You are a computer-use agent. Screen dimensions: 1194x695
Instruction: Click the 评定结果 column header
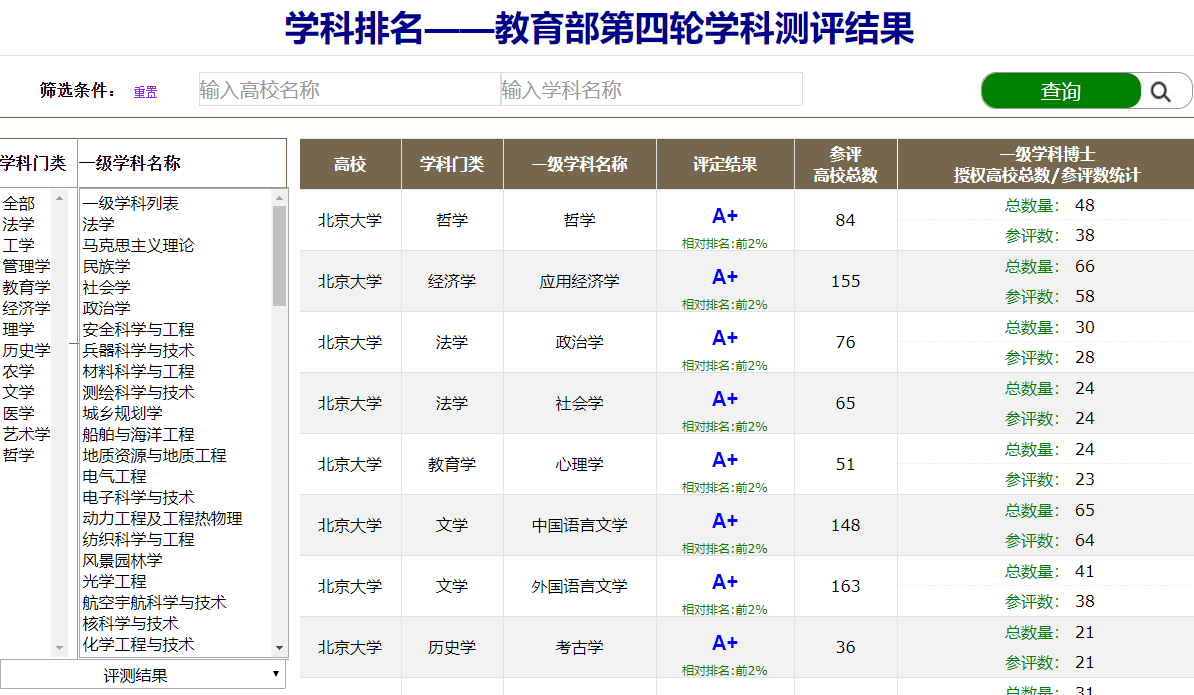(725, 164)
